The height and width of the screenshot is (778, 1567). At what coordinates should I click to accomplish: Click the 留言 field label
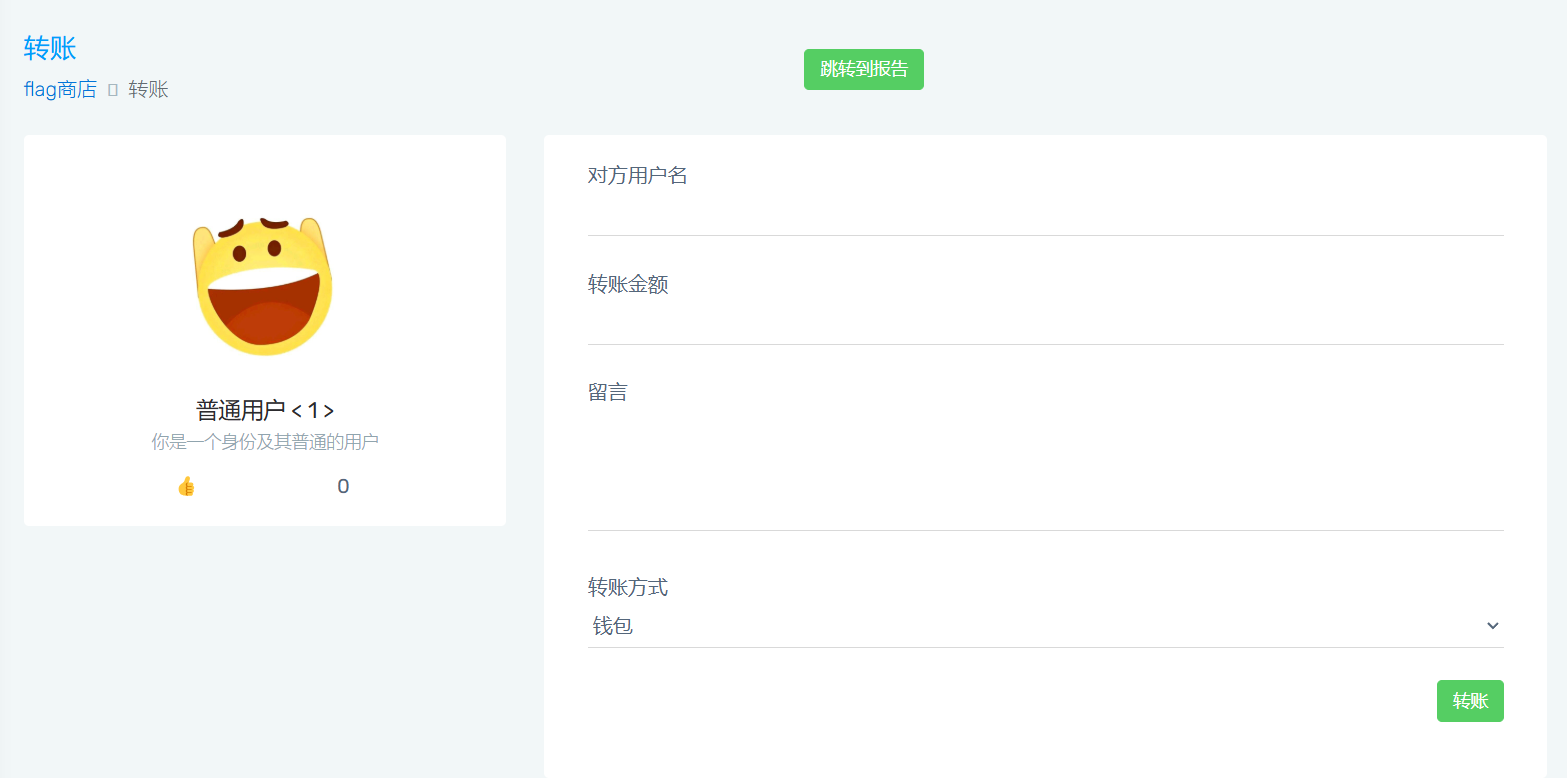[607, 392]
